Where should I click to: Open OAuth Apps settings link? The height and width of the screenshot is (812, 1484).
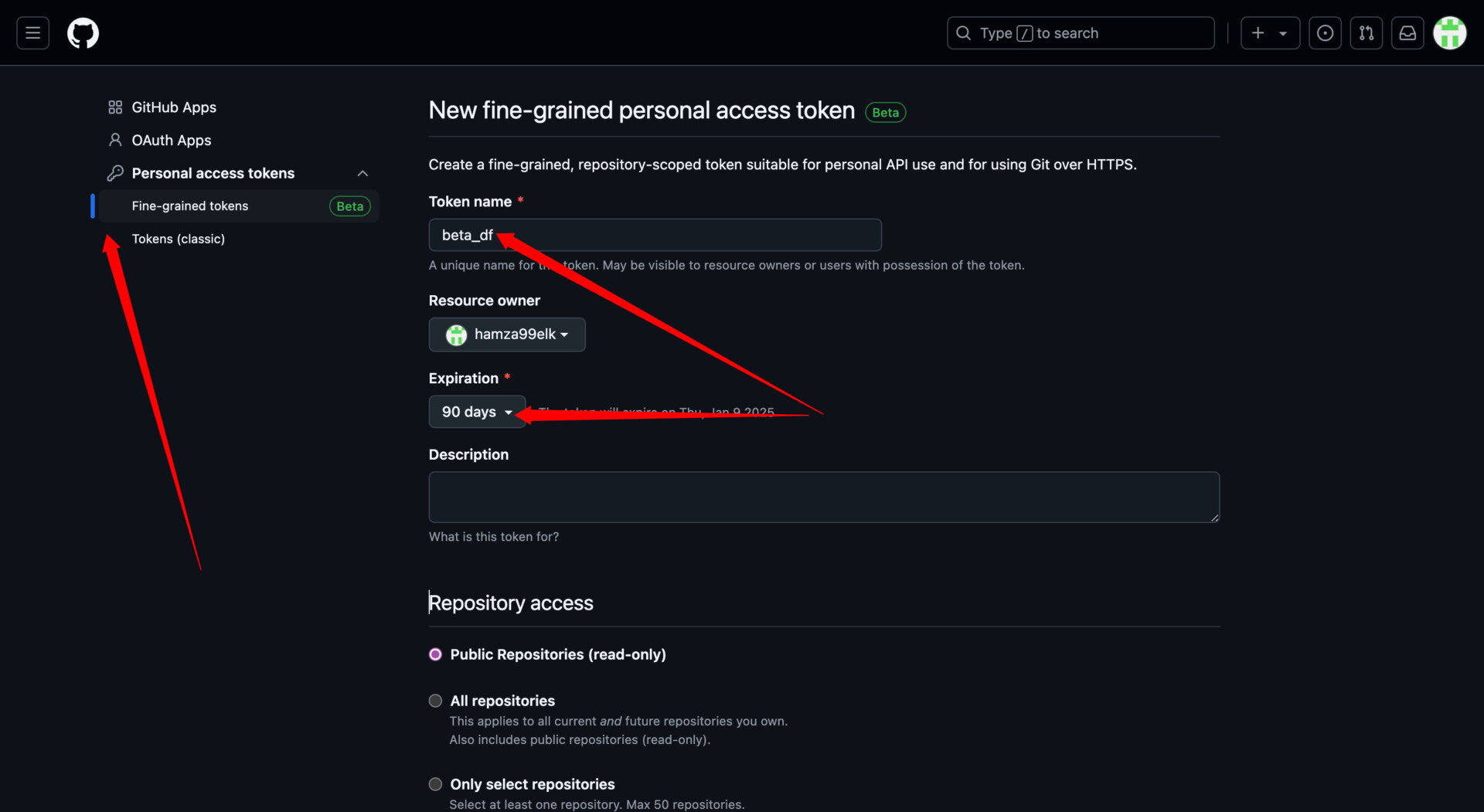(x=171, y=140)
